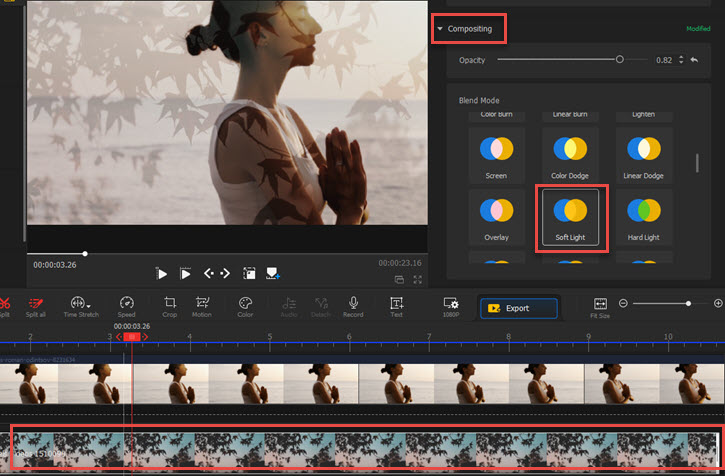Click the timeline zoom in plus button
Viewport: 725px width, 476px height.
click(718, 302)
